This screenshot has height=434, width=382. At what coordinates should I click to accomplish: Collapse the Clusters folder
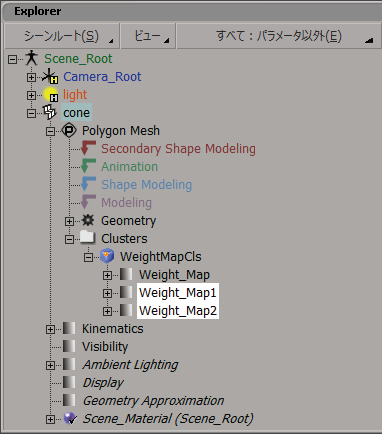(69, 240)
